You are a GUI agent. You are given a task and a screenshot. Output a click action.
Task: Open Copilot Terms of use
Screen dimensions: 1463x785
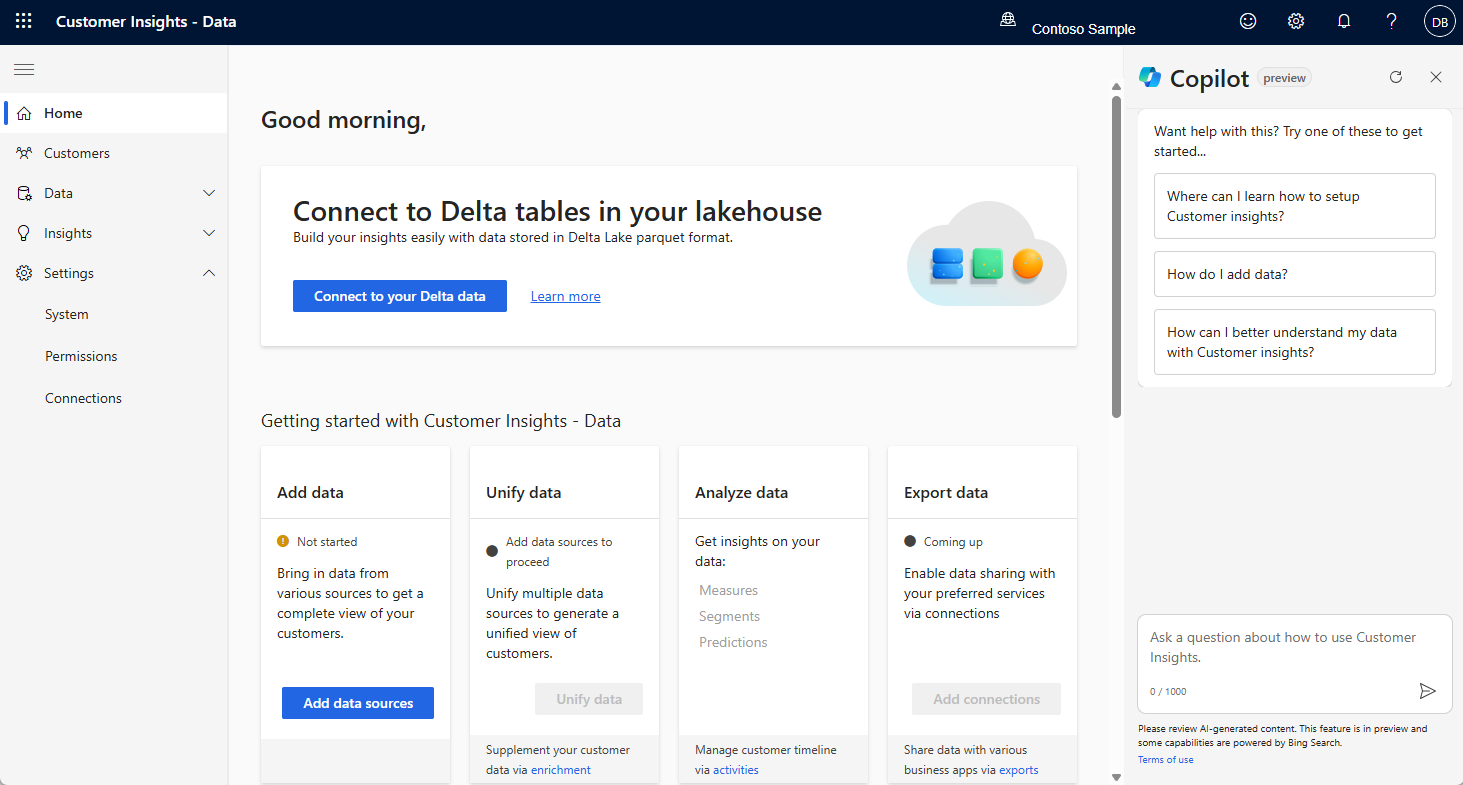[1166, 760]
